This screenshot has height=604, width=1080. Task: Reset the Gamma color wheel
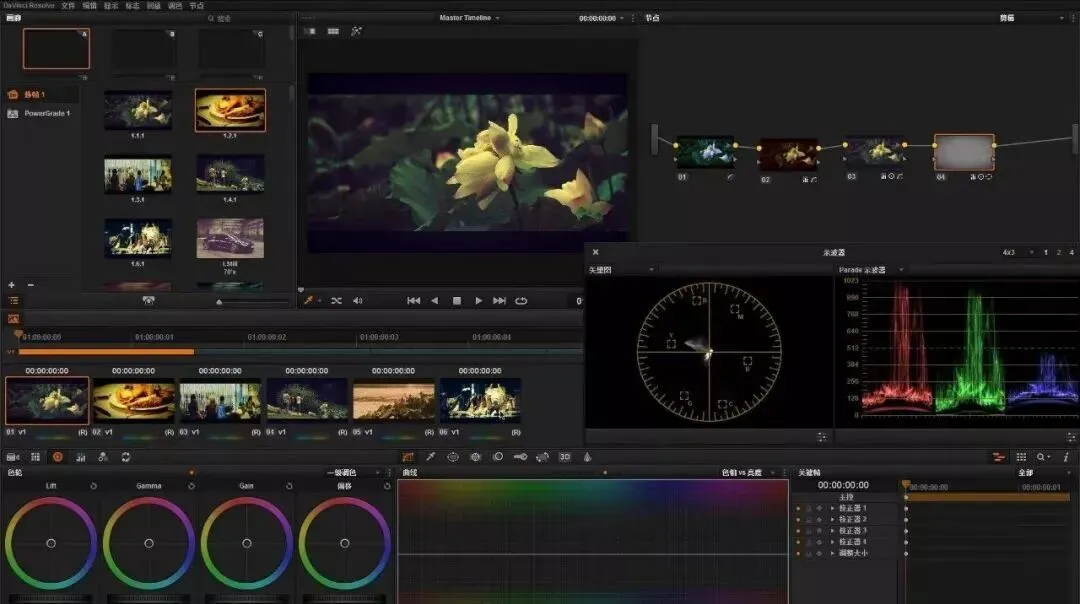(190, 486)
